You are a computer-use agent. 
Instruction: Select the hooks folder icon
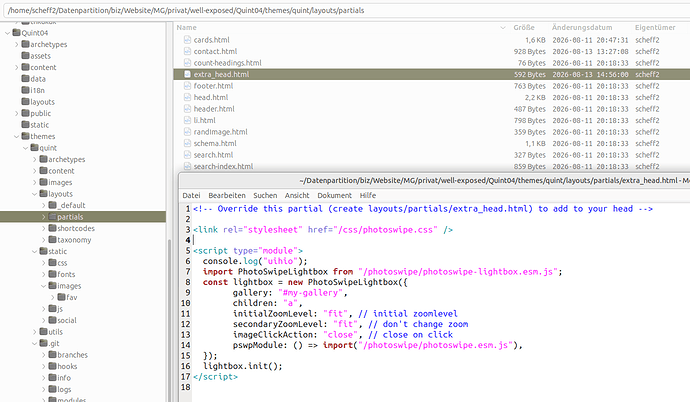point(52,366)
